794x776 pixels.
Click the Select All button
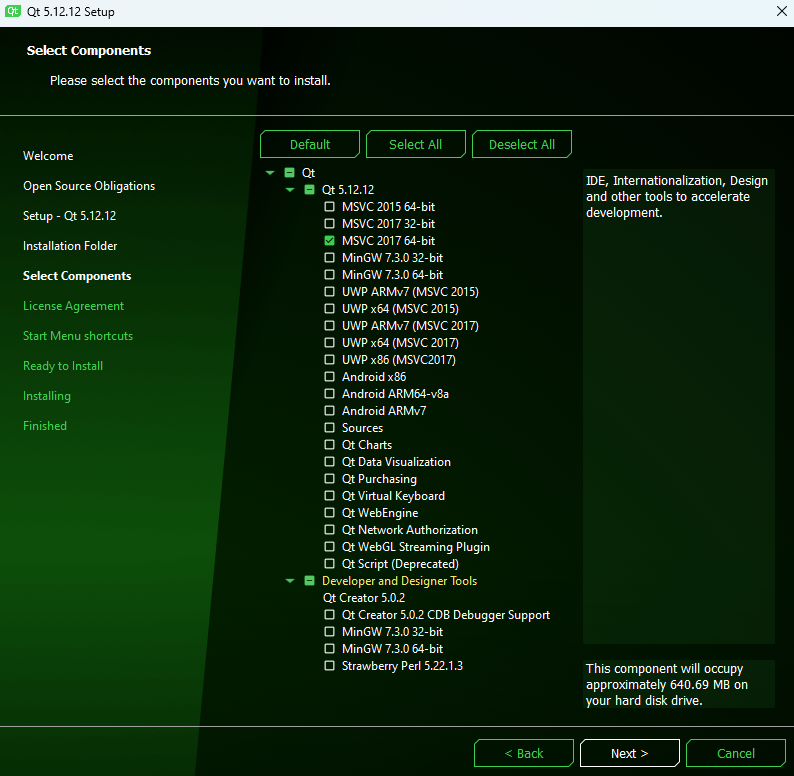pos(415,144)
